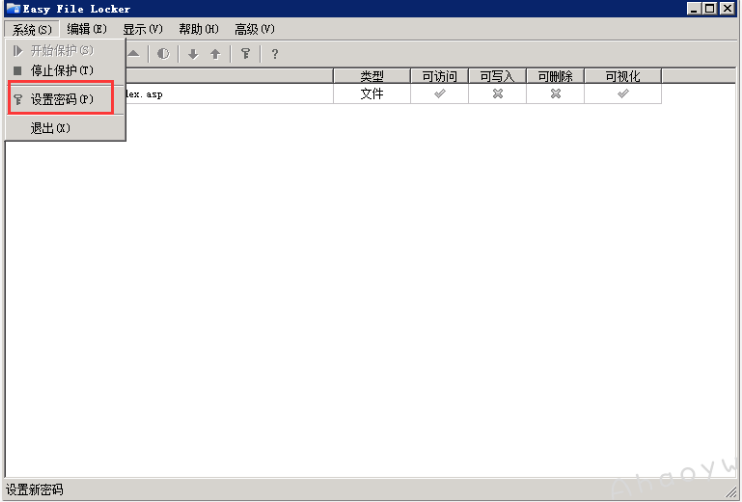
Task: Click the 可写入 column header
Action: click(497, 76)
